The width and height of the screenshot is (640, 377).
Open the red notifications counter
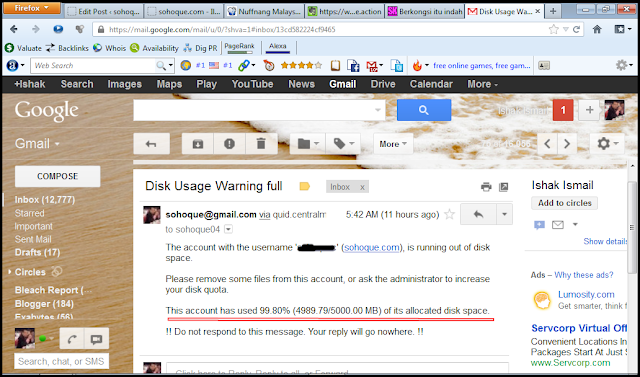click(563, 110)
